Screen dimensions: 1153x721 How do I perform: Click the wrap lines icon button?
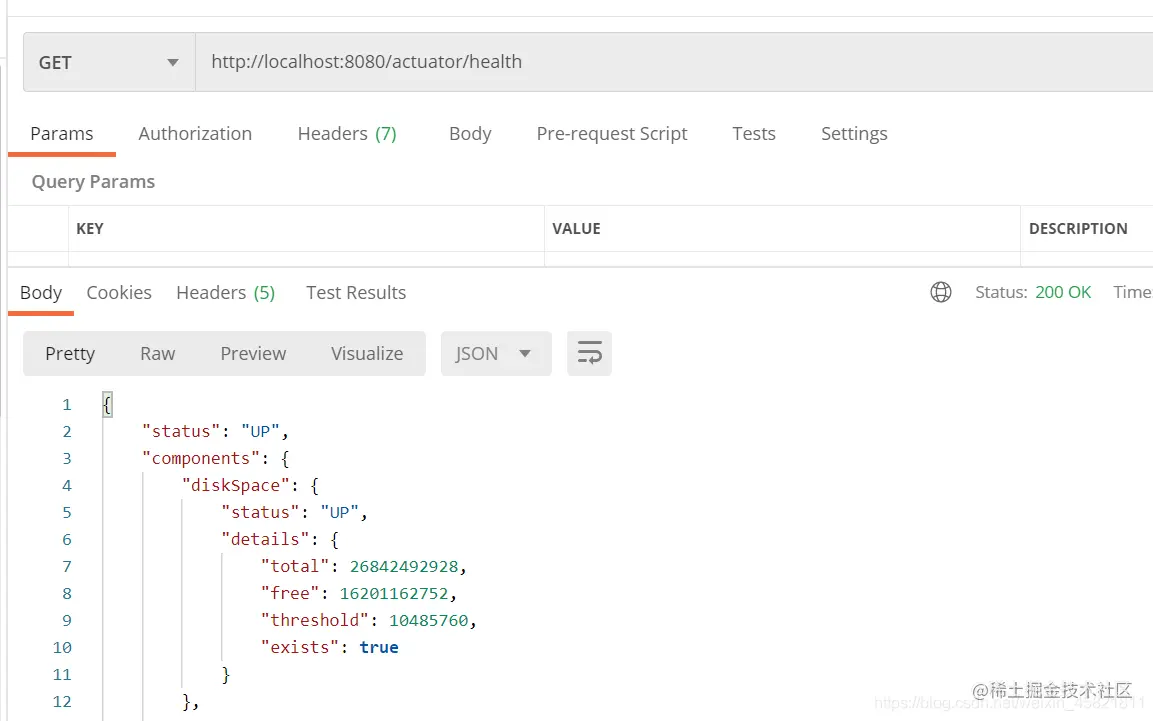pos(589,354)
